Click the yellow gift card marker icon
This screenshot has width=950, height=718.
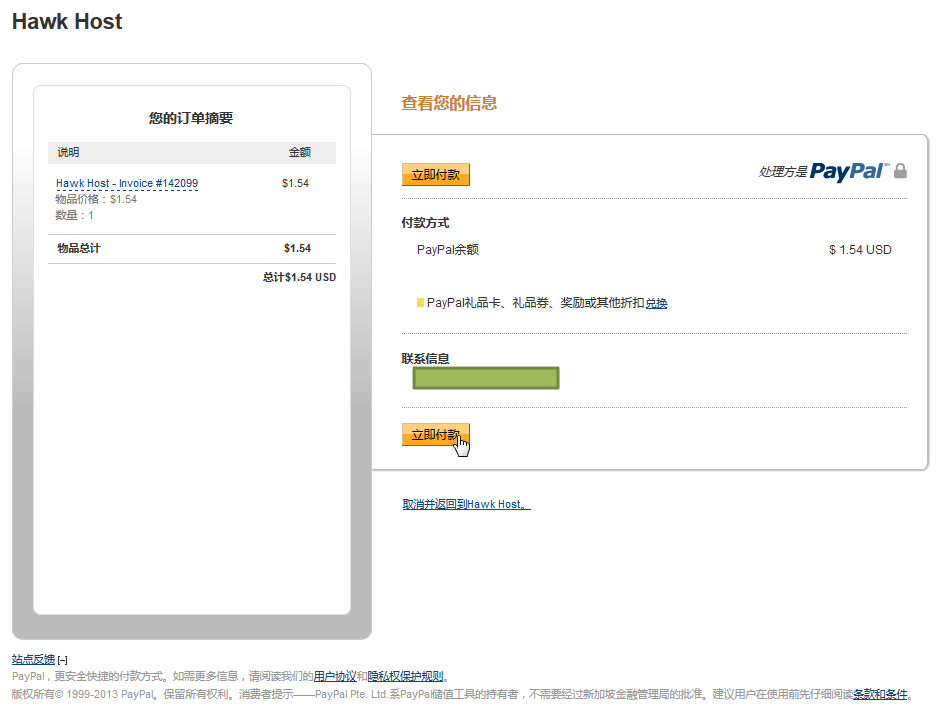pyautogui.click(x=420, y=302)
